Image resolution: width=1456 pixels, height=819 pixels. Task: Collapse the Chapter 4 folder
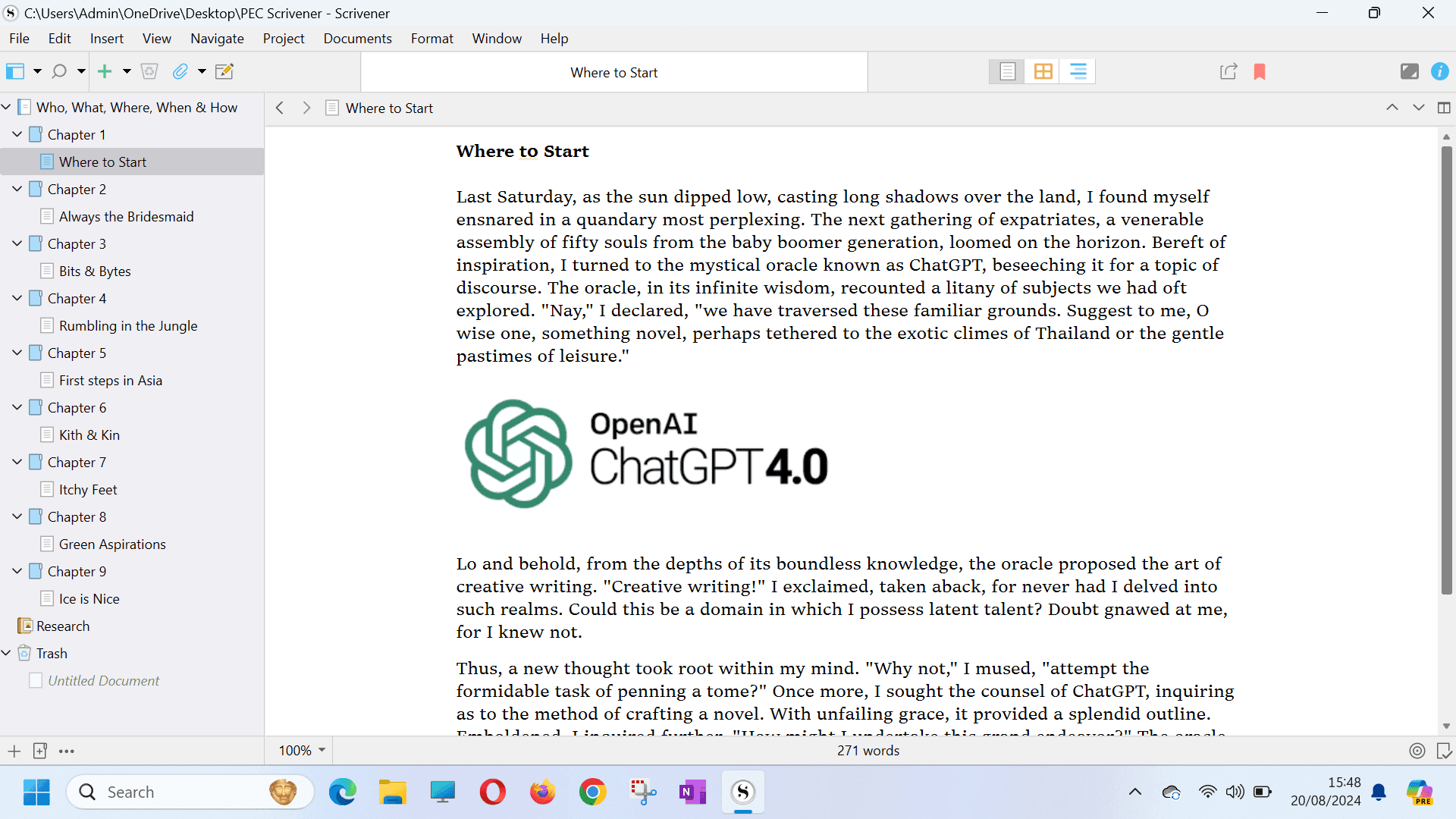tap(17, 298)
